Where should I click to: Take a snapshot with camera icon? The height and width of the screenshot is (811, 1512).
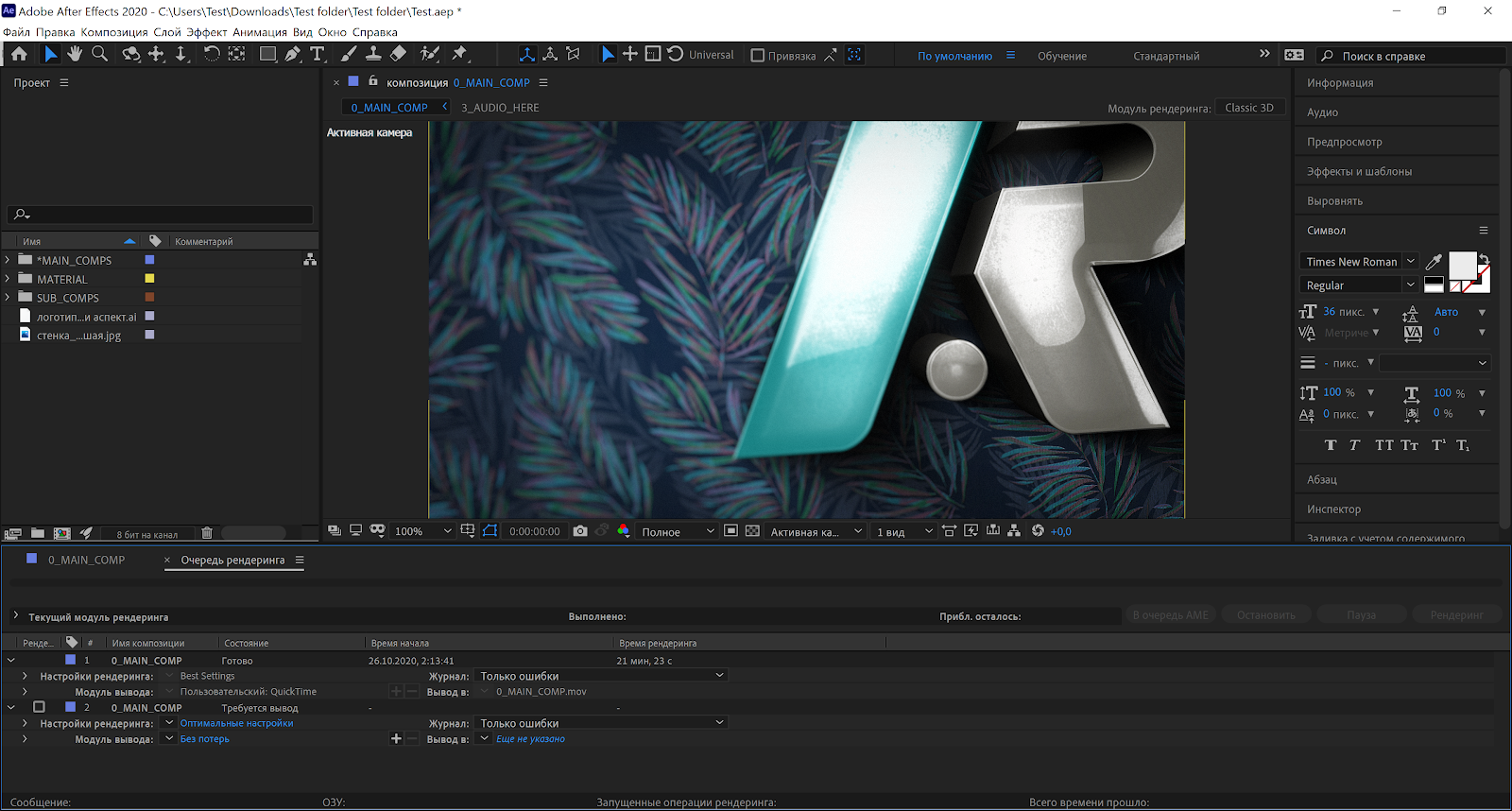tap(580, 531)
